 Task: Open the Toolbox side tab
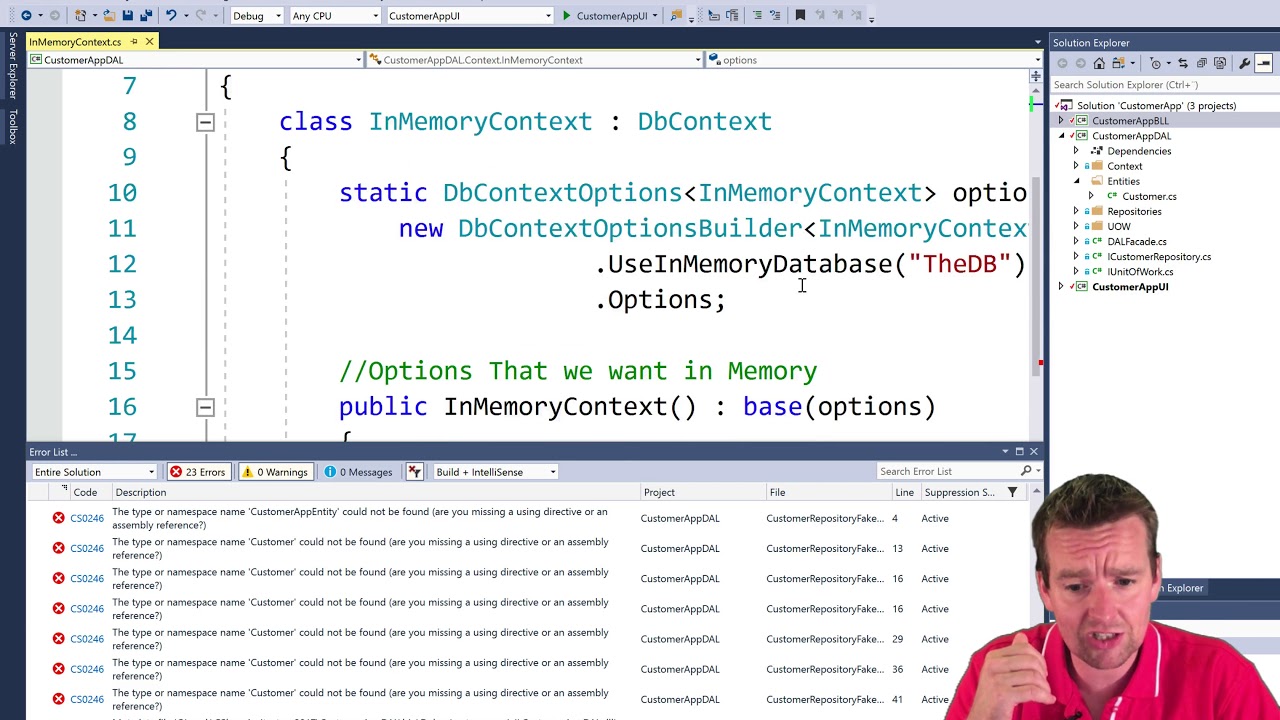point(13,126)
